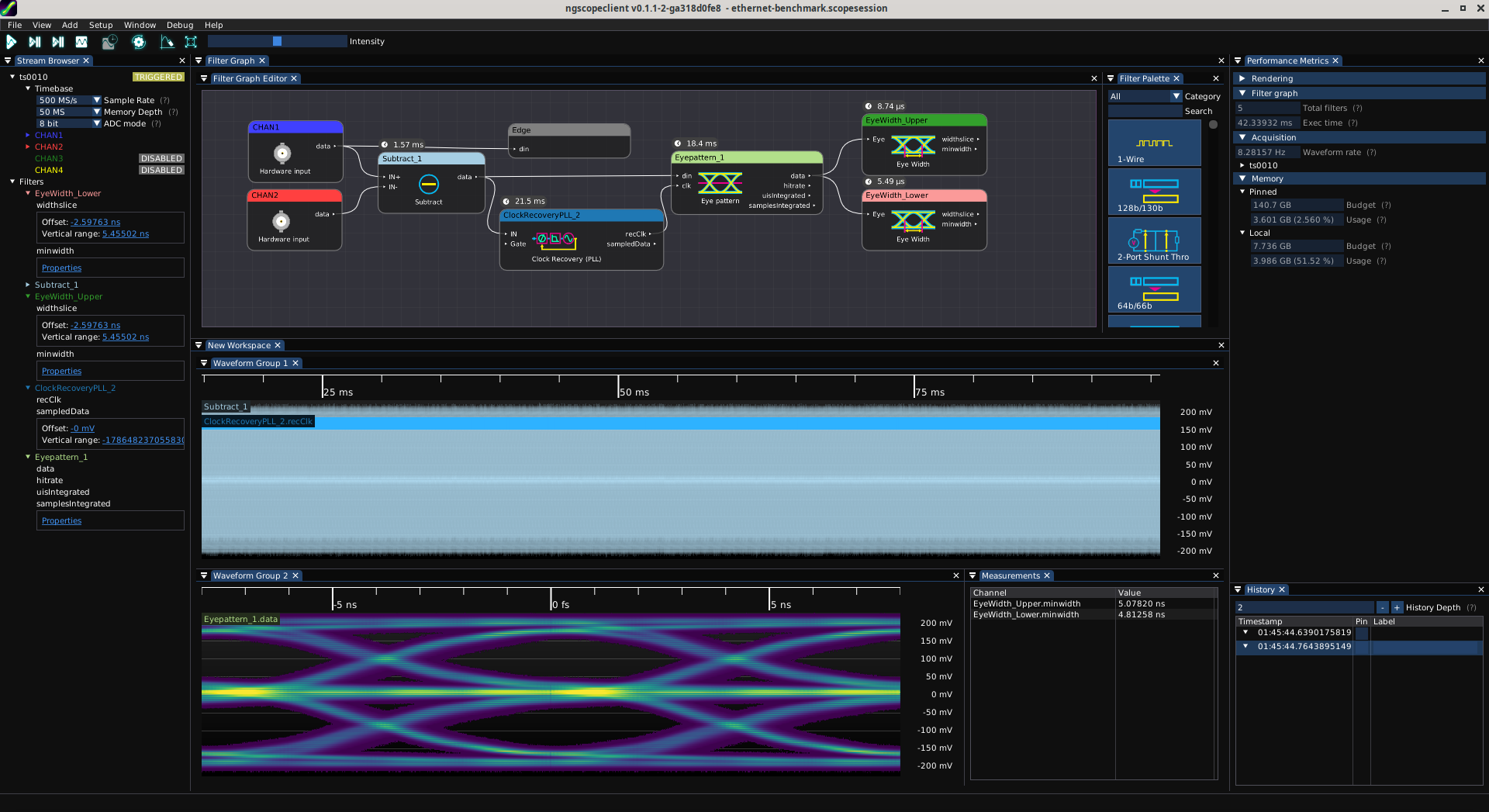Viewport: 1489px width, 812px height.
Task: Pin the 01:45:44.6390175819 history entry
Action: [1361, 633]
